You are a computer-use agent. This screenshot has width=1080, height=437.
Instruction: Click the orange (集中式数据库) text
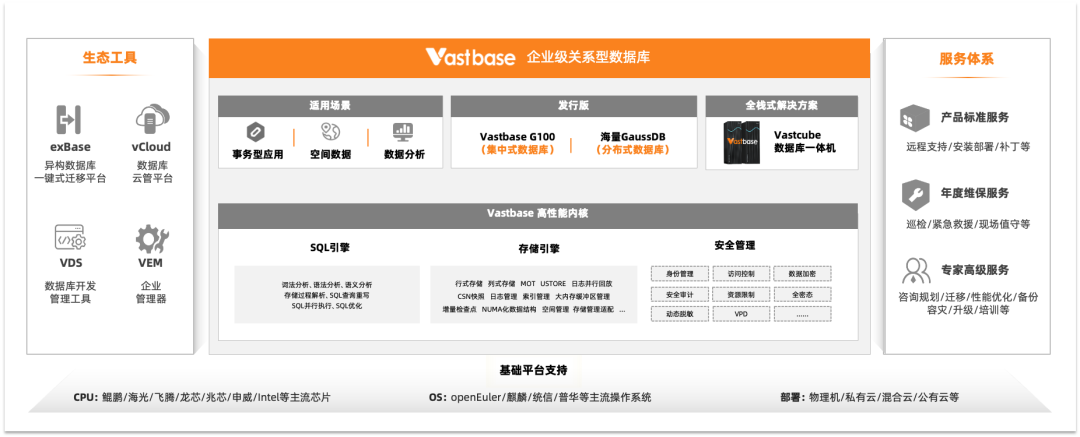pyautogui.click(x=517, y=150)
